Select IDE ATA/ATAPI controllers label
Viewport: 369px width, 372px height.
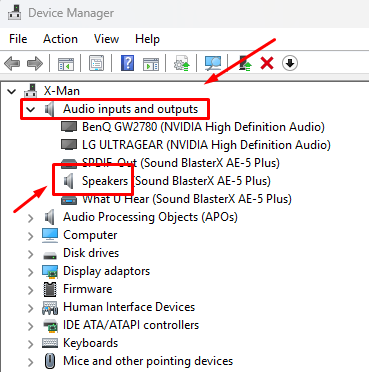[131, 325]
